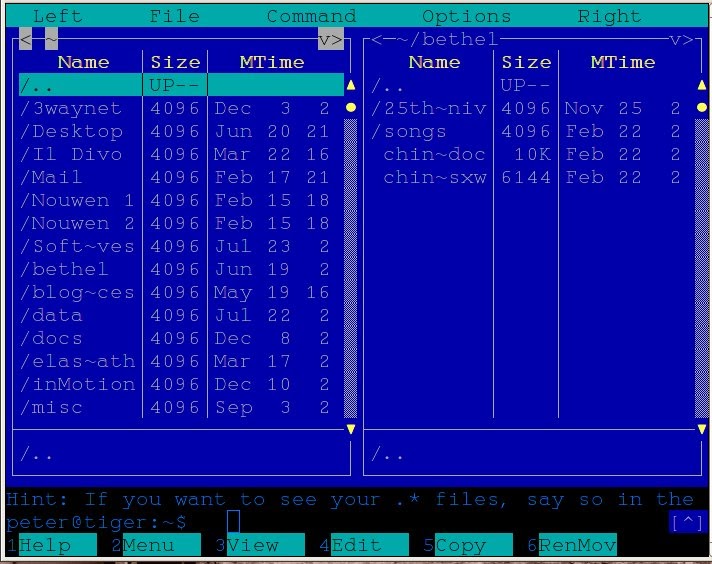Click right panel scrollbar position marker
Viewport: 712px width, 564px height.
(702, 108)
